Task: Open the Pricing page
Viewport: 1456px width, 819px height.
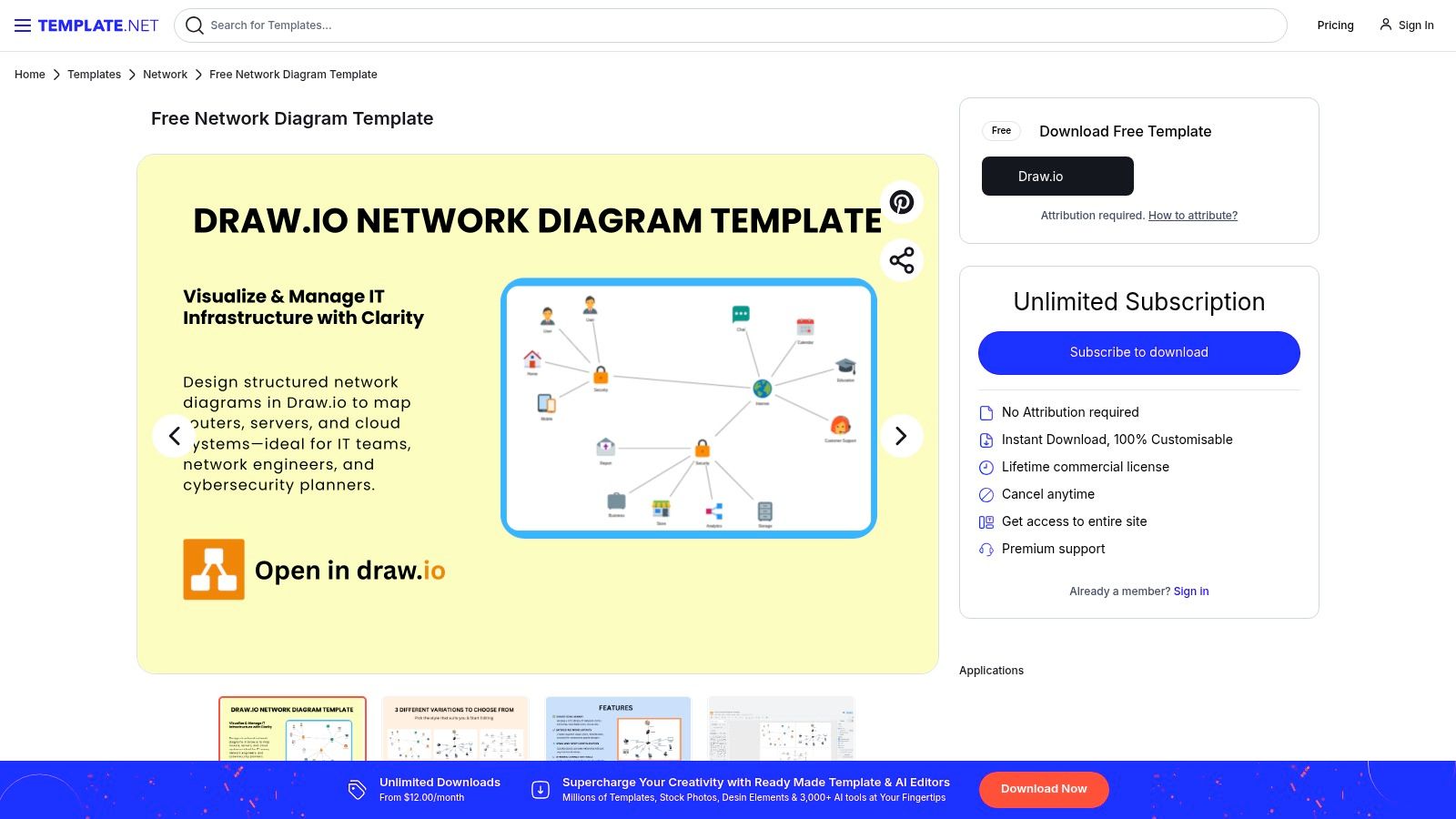Action: click(1335, 25)
